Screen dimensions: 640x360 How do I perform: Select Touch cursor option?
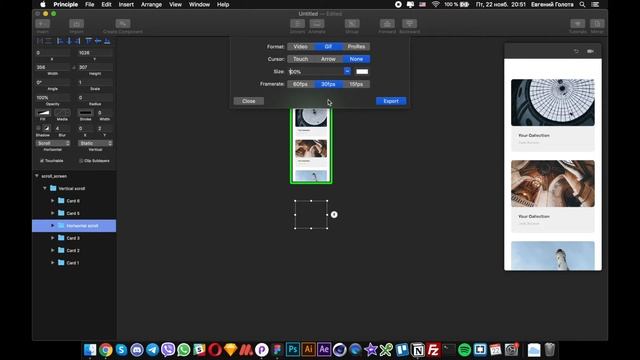(300, 59)
